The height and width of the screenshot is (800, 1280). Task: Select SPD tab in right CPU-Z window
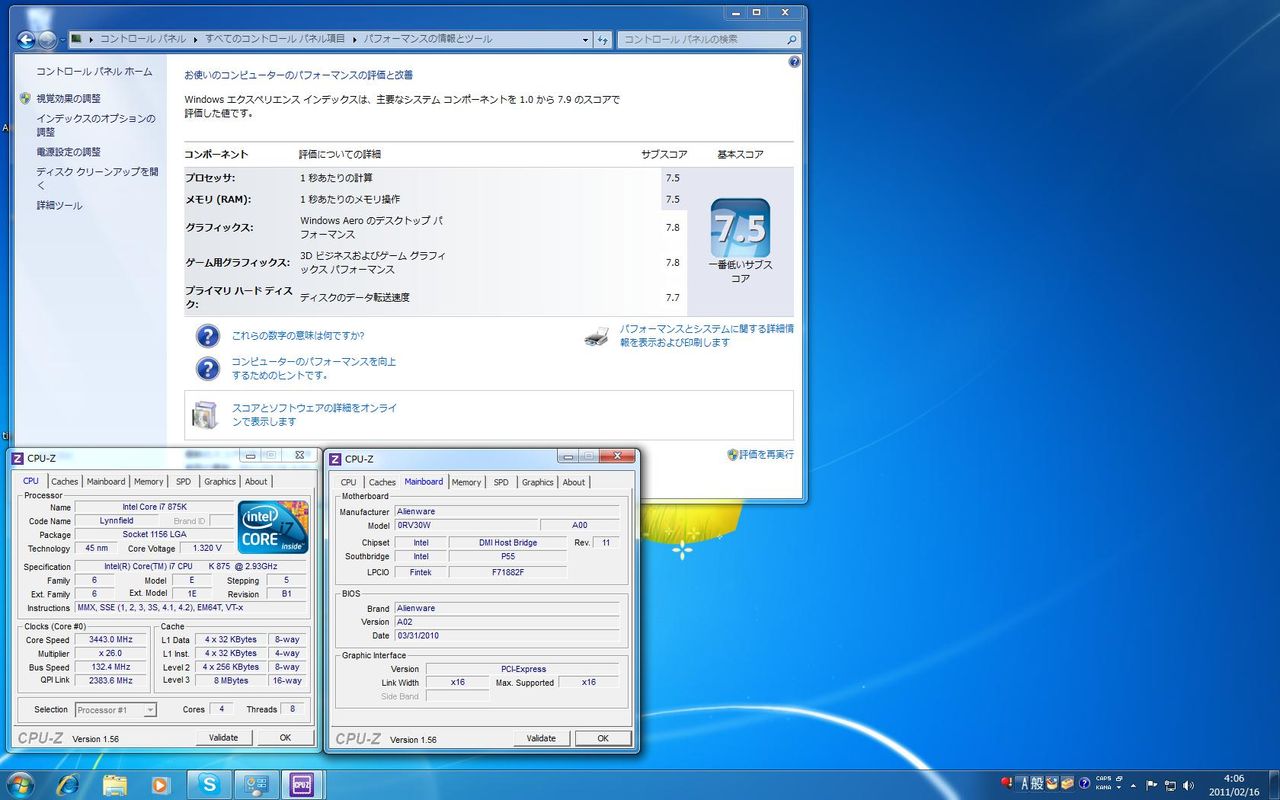(501, 482)
